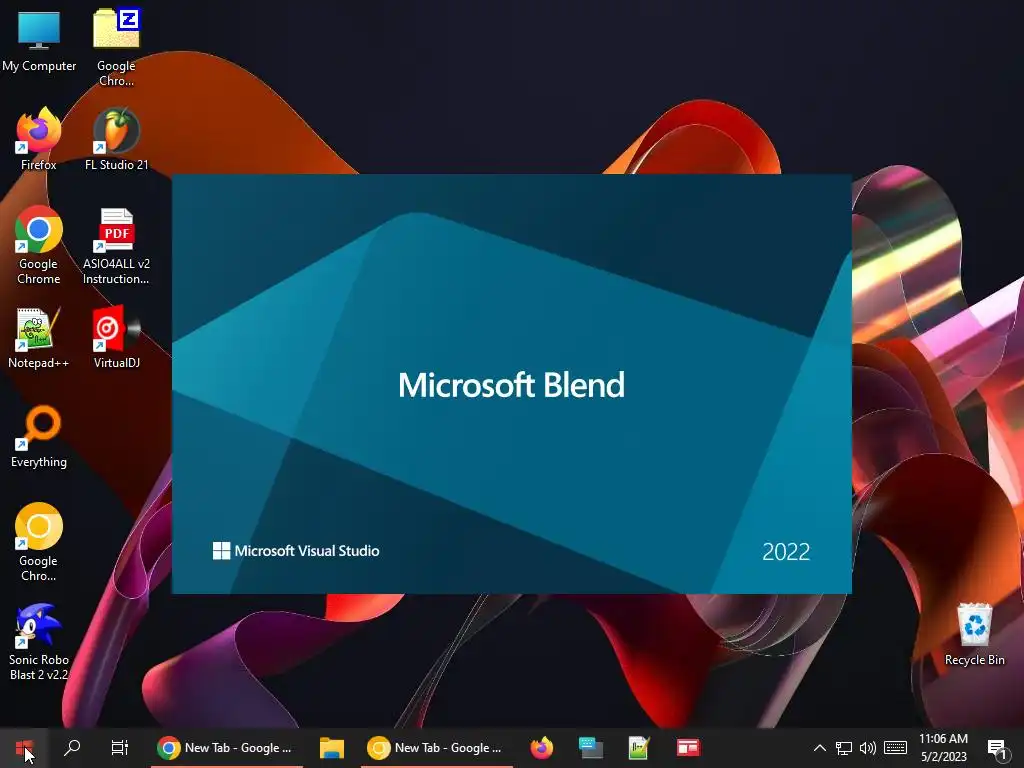The height and width of the screenshot is (768, 1024).
Task: Open Everything search desktop shortcut
Action: point(39,436)
